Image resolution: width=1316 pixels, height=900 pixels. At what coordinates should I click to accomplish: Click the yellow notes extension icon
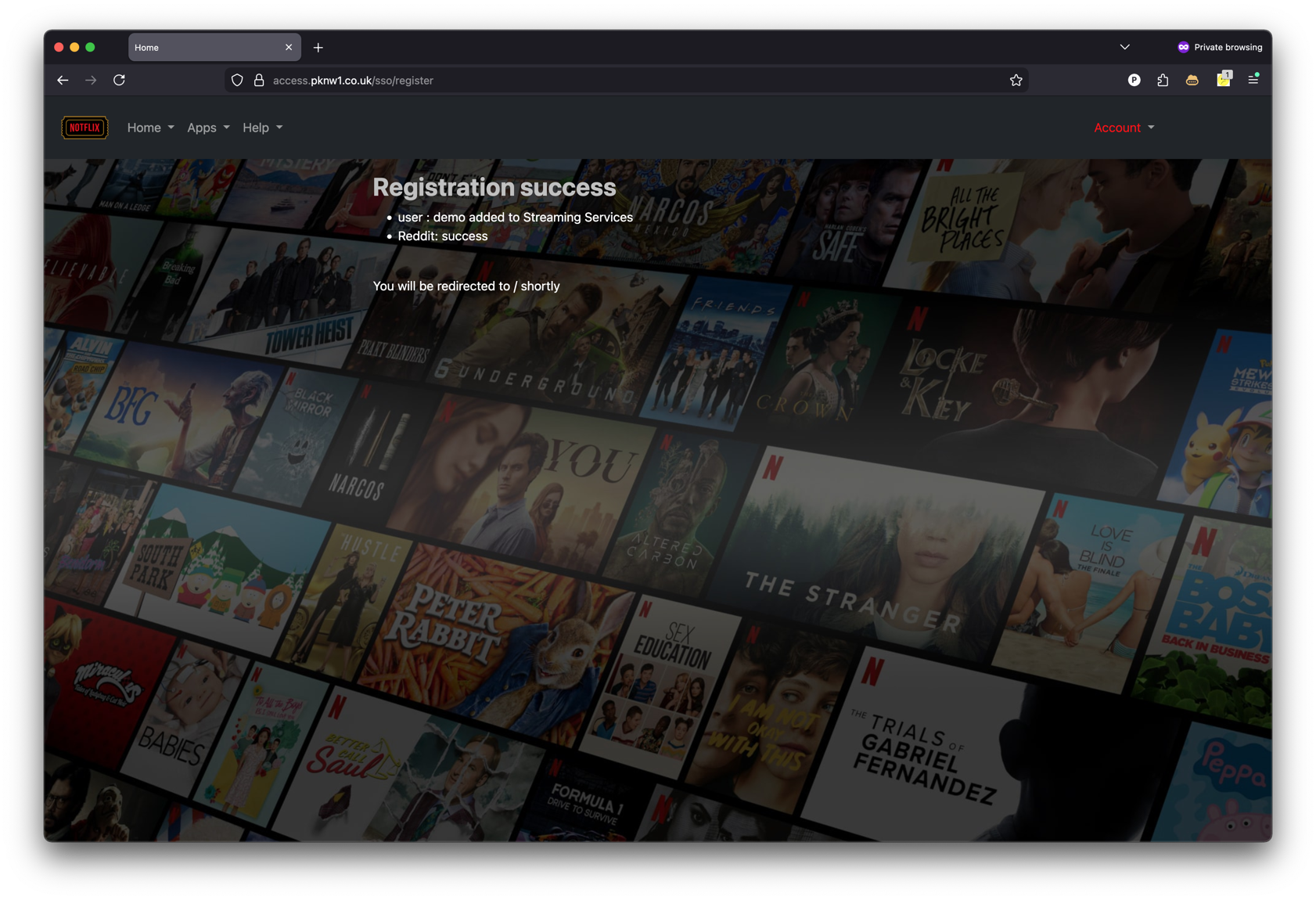pyautogui.click(x=1224, y=79)
